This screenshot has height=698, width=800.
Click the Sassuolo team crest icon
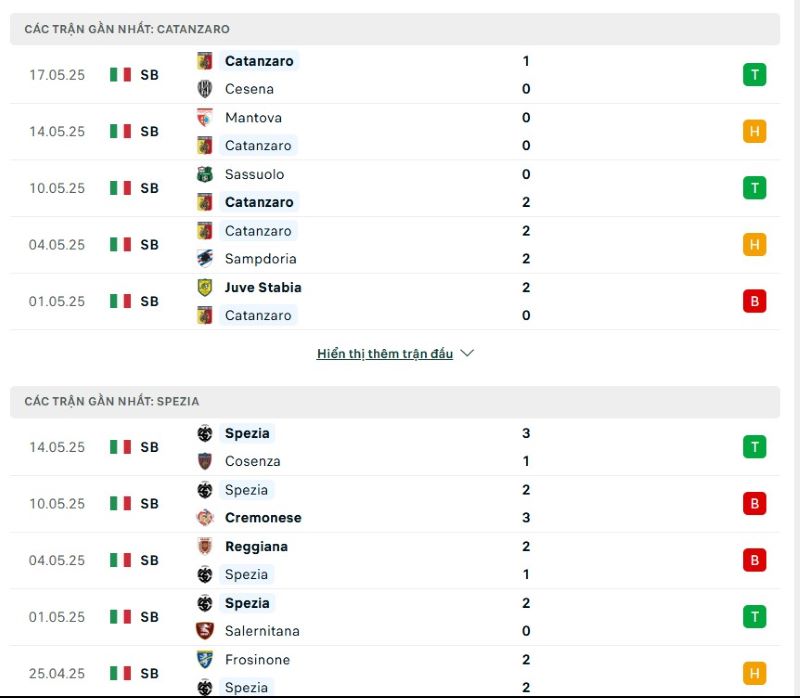[x=205, y=174]
